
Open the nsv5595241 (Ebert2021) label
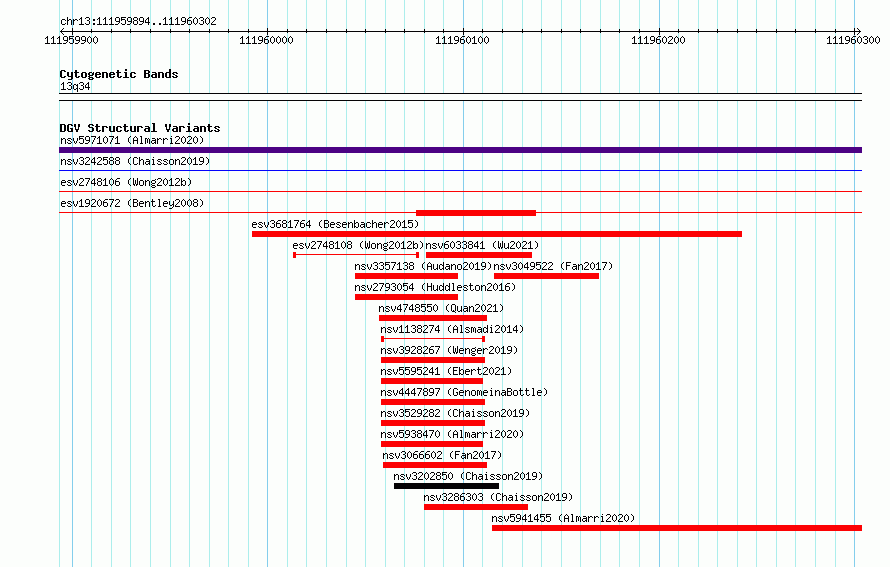[446, 371]
